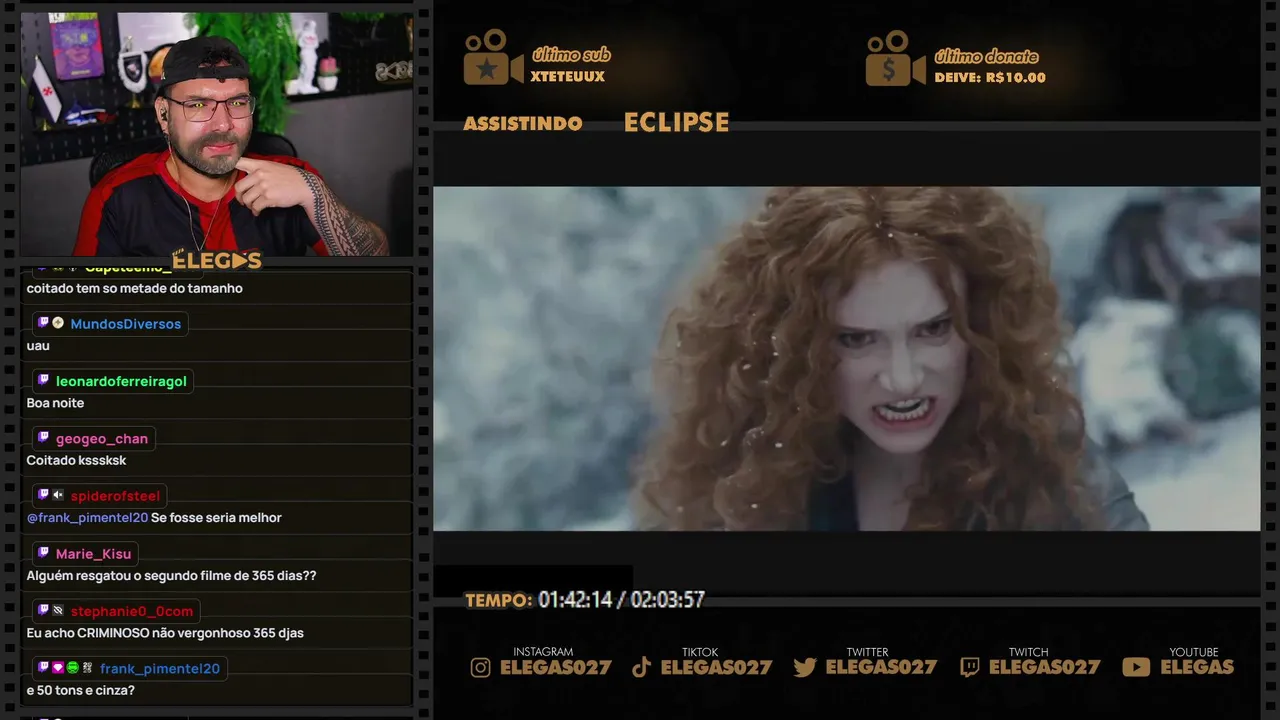Click round badge beside MundosDiversos
Viewport: 1280px width, 720px height.
click(x=58, y=323)
